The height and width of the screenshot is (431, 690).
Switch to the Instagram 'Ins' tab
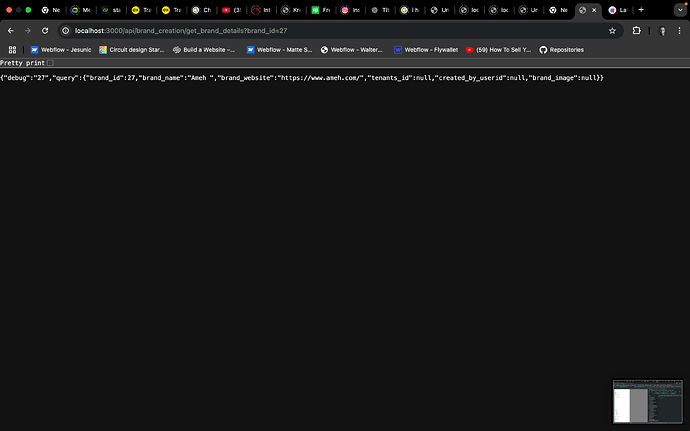(351, 10)
